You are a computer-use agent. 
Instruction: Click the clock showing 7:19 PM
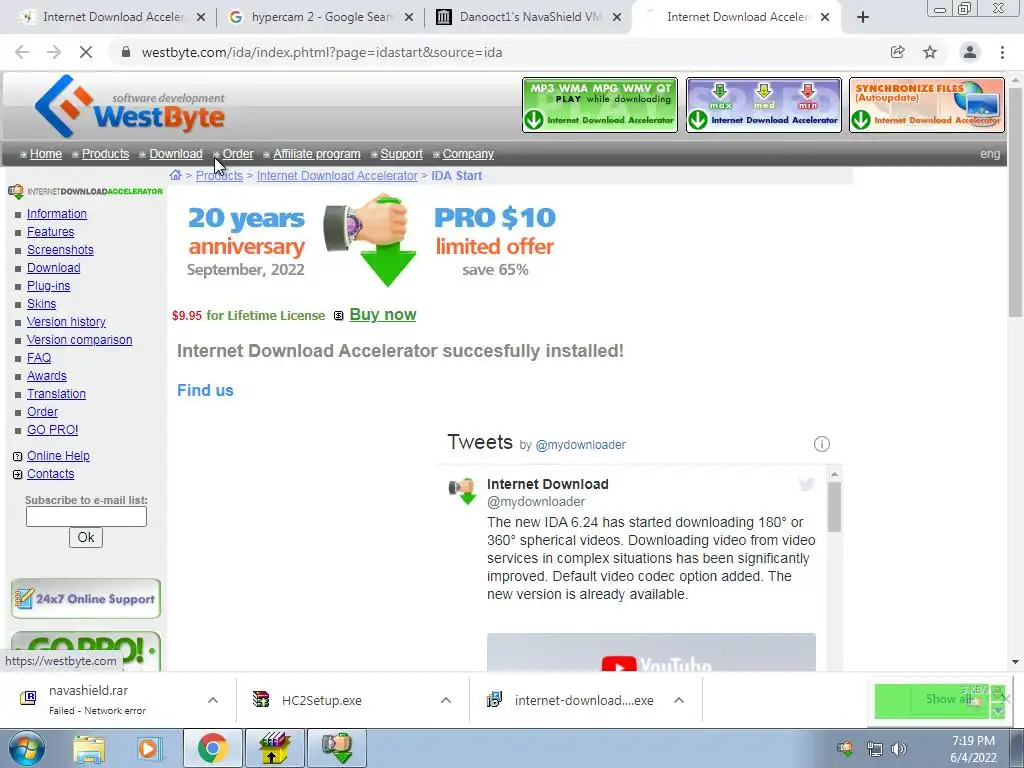coord(973,741)
